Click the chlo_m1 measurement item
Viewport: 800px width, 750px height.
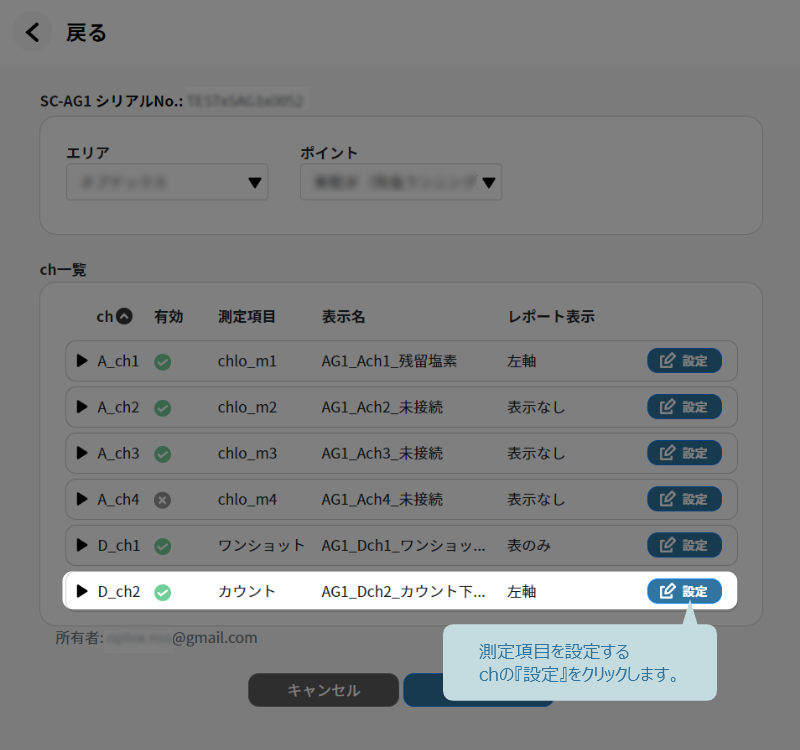[x=247, y=361]
